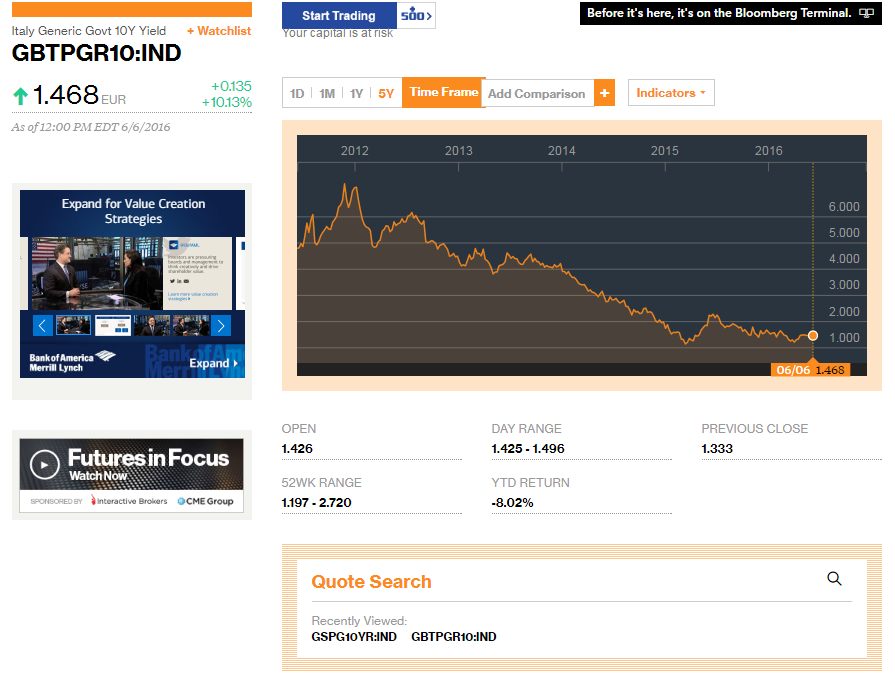This screenshot has height=685, width=895.
Task: Click the 06/06 1.468 date label
Action: point(811,370)
